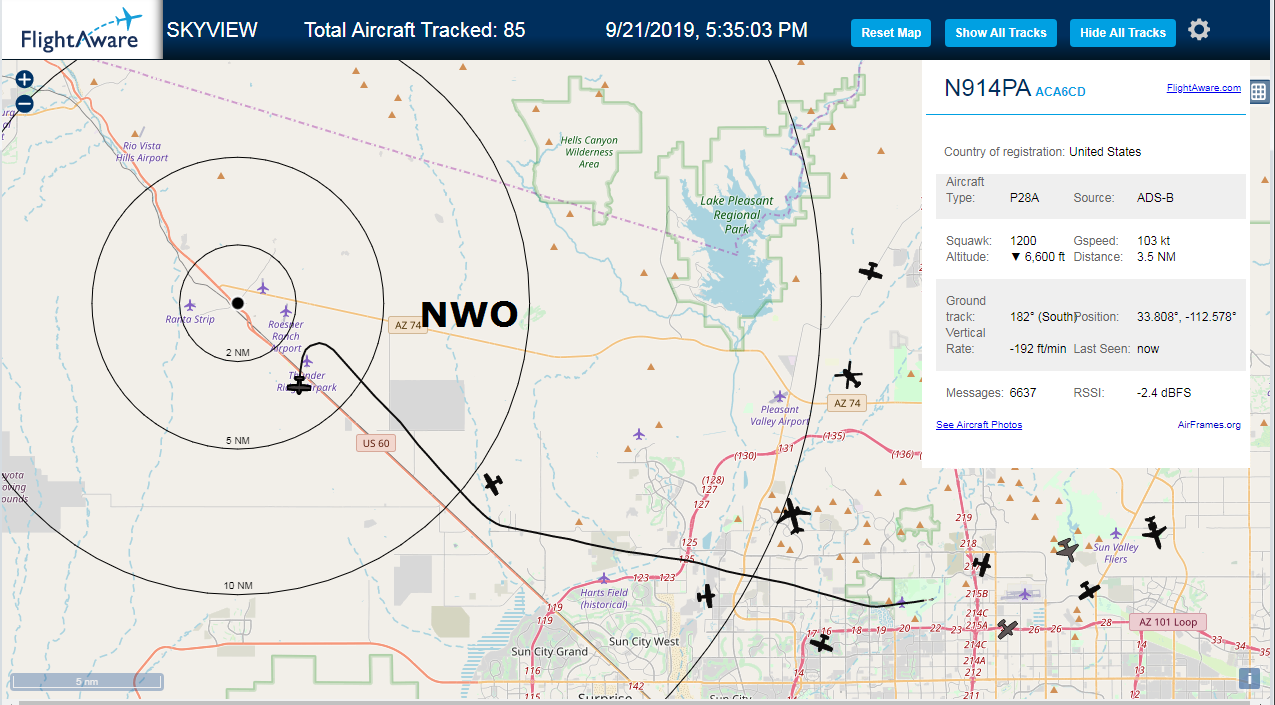The width and height of the screenshot is (1275, 705).
Task: Click the Harts Field historical airport marker
Action: [x=603, y=579]
